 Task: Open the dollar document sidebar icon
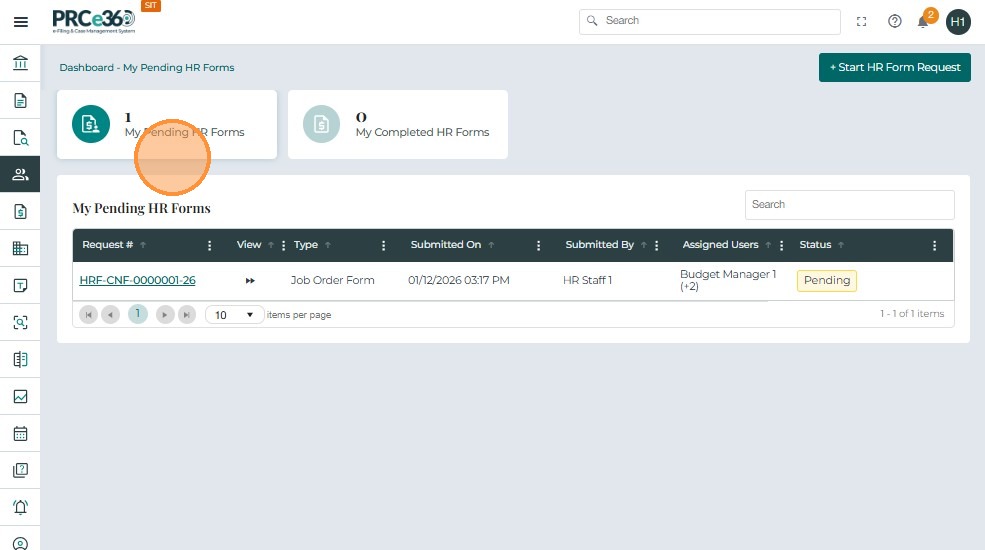pyautogui.click(x=20, y=212)
